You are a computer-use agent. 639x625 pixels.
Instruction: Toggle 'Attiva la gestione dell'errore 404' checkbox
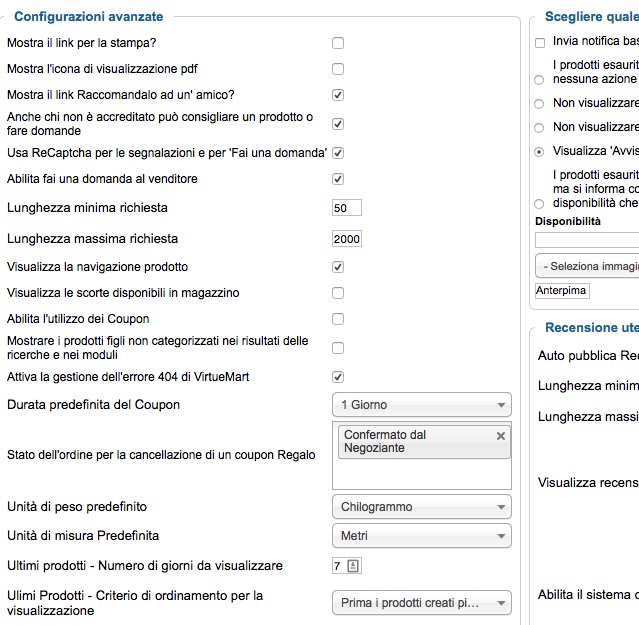338,377
